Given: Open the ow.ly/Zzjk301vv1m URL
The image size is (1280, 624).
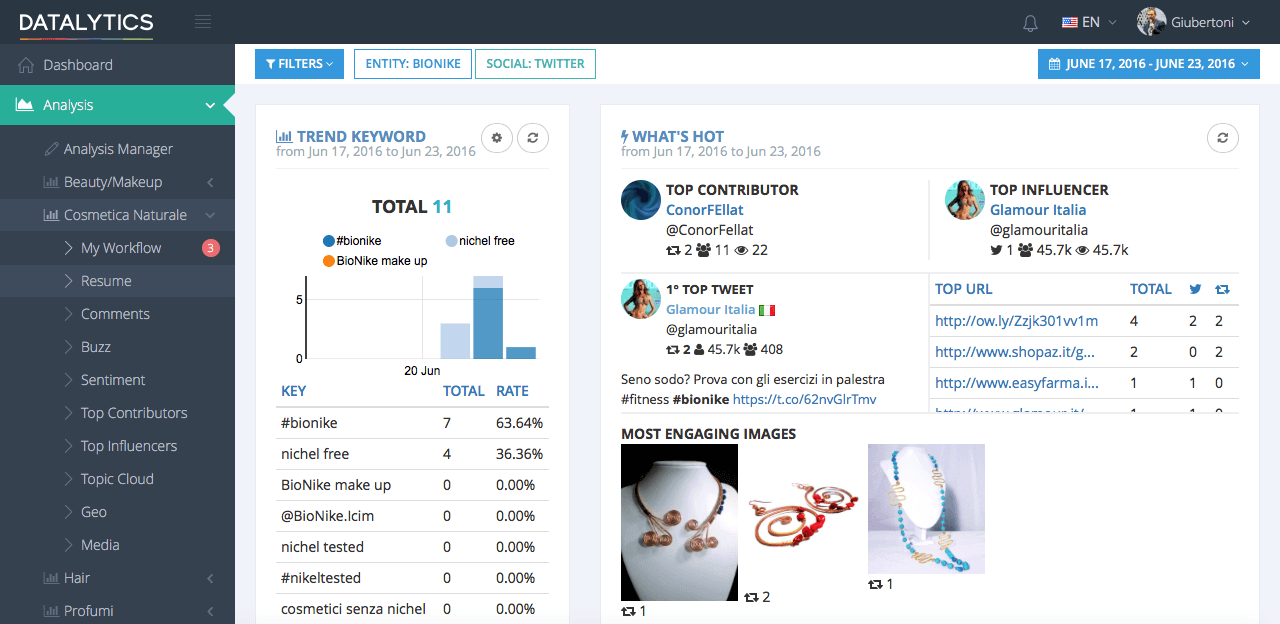Looking at the screenshot, I should (1016, 321).
